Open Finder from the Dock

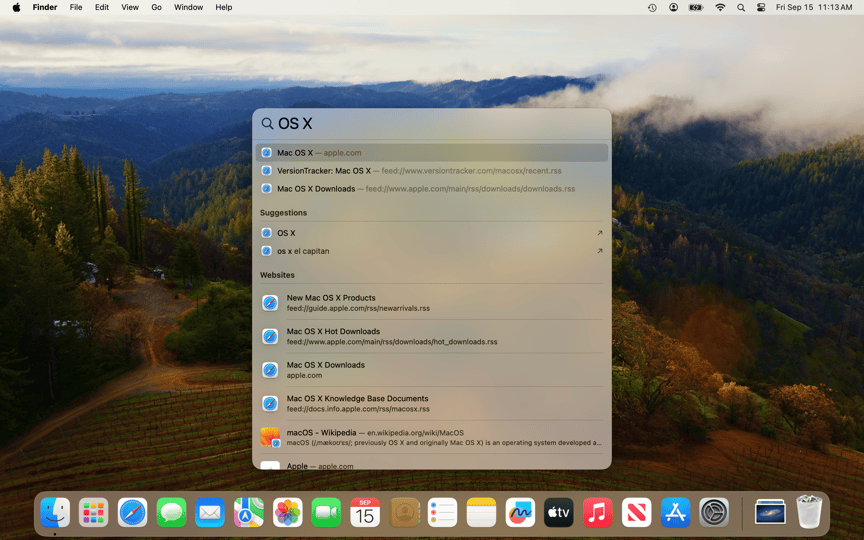(x=55, y=512)
